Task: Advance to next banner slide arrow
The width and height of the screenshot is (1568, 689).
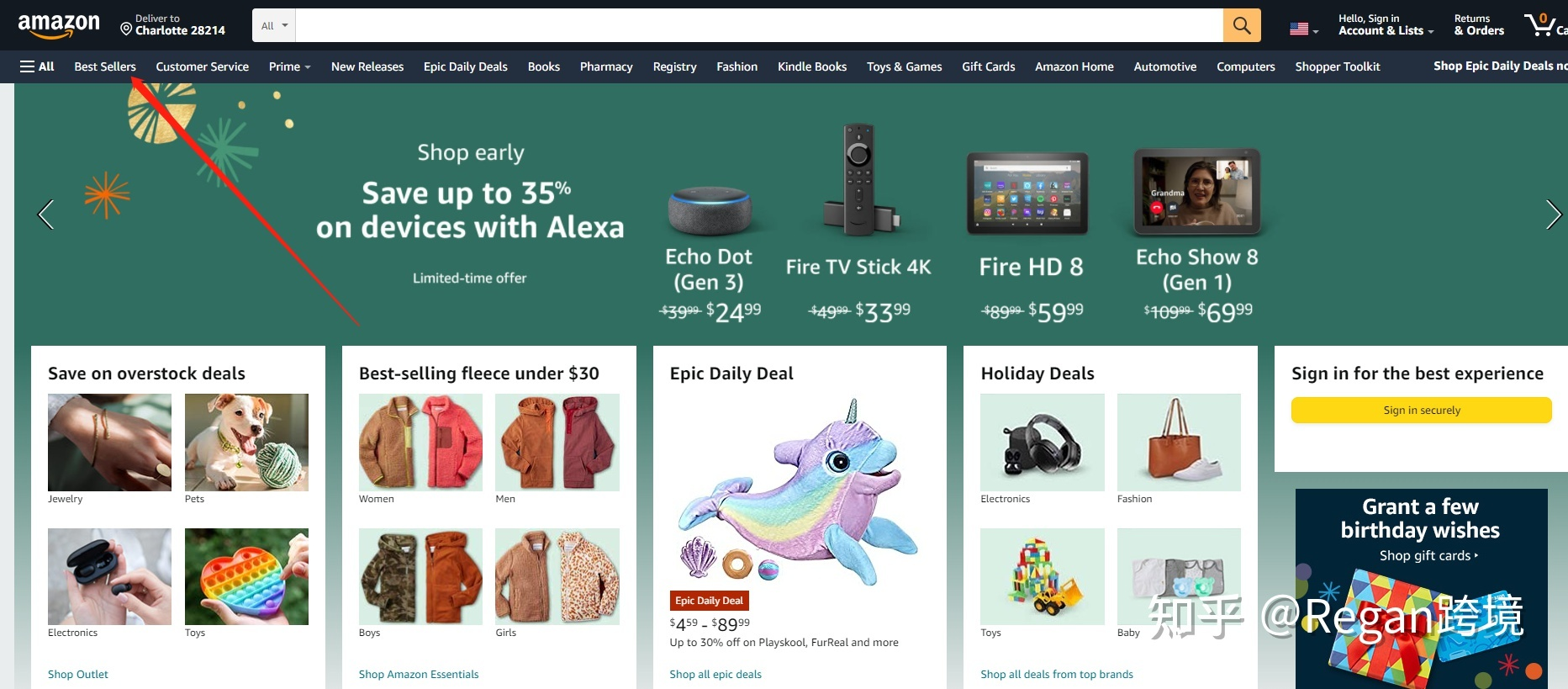Action: tap(1553, 215)
